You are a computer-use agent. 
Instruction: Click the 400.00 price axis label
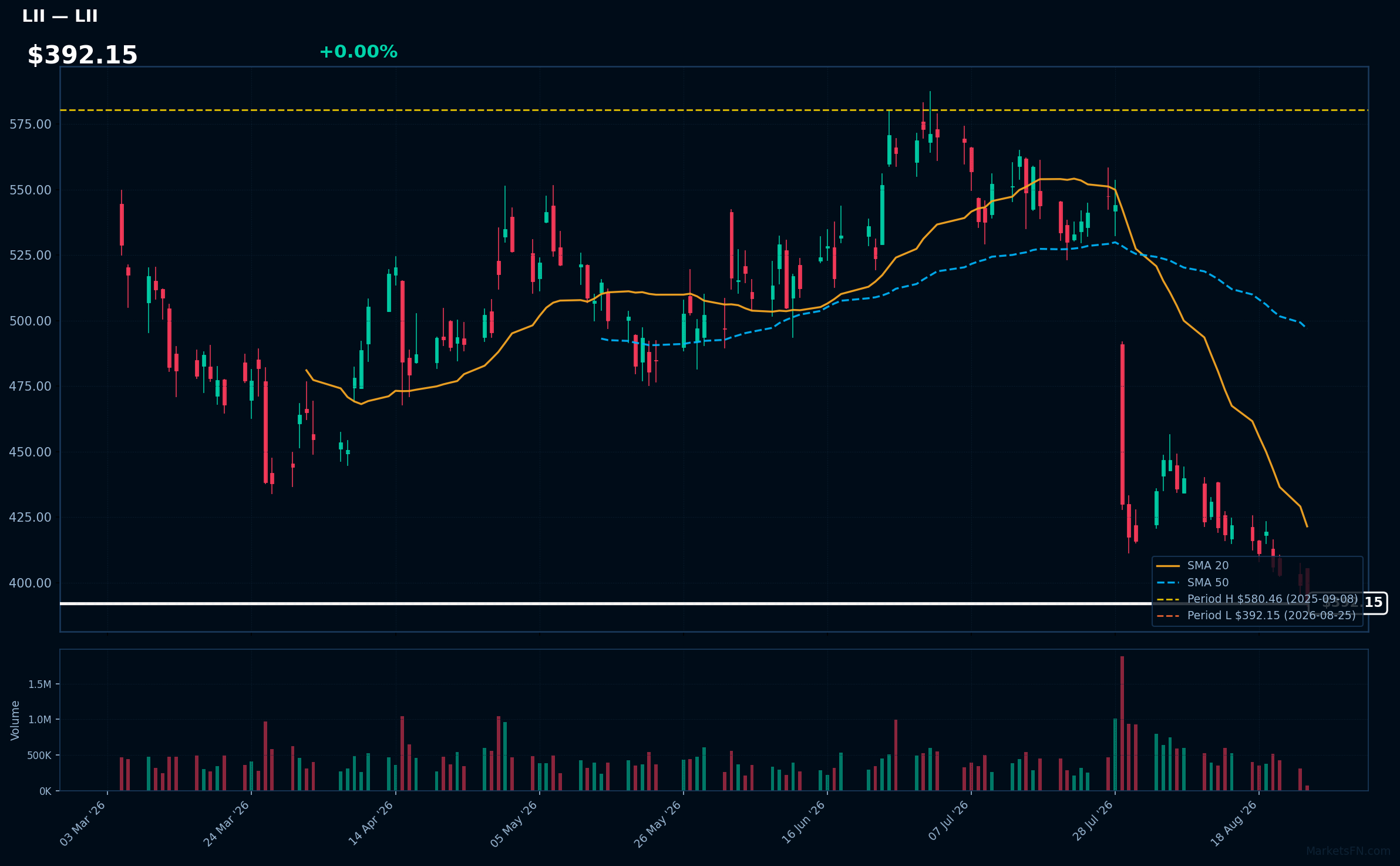[31, 583]
